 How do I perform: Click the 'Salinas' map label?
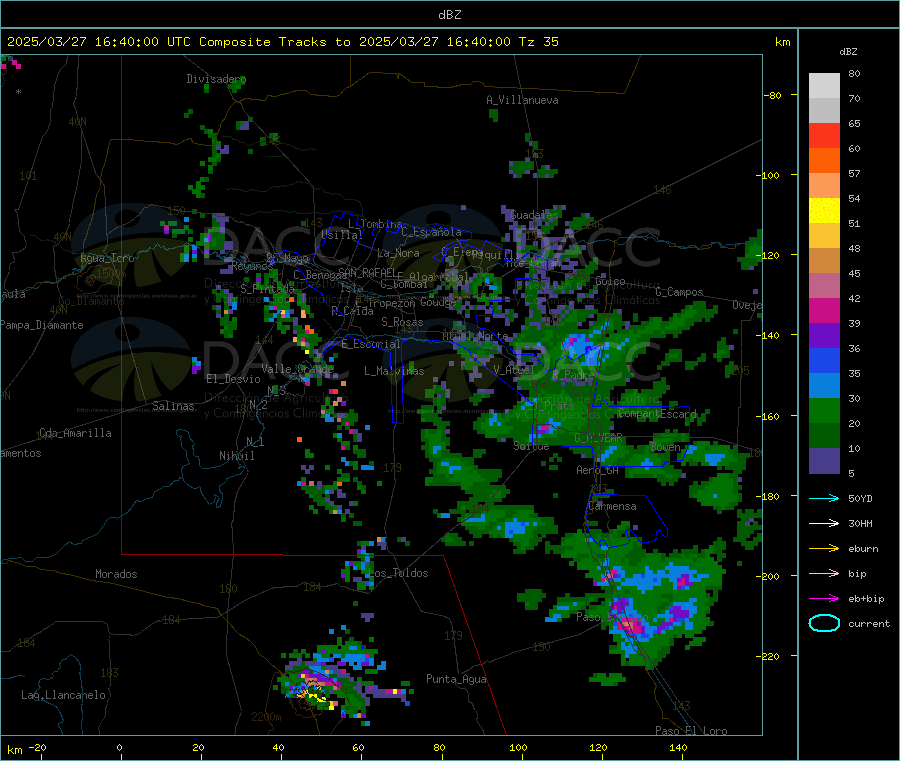173,406
